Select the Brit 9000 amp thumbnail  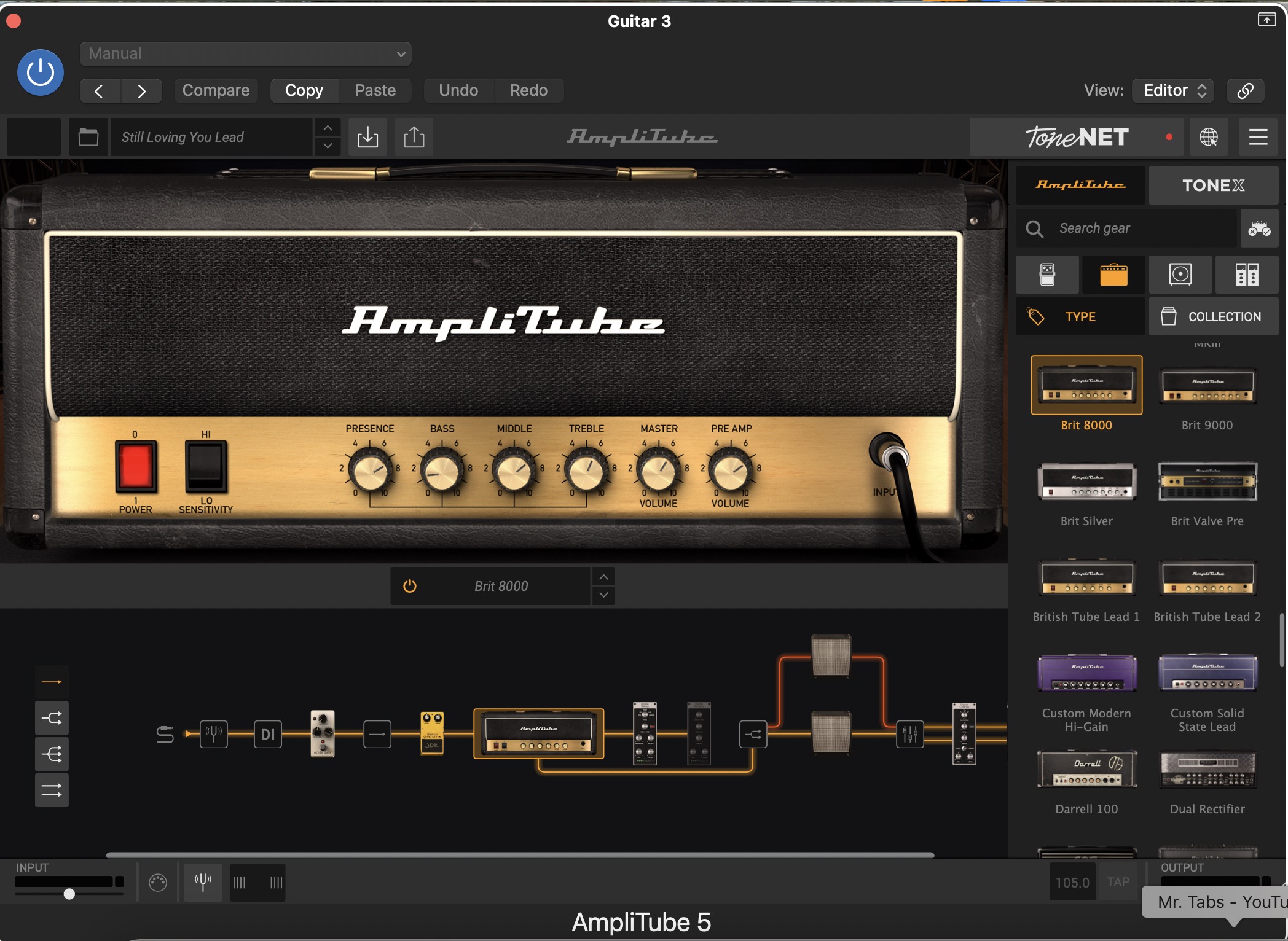click(1207, 386)
